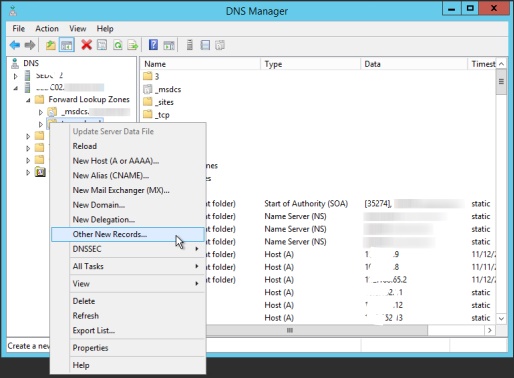The height and width of the screenshot is (378, 514).
Task: Expand the _msdcs zone tree node
Action: click(x=41, y=112)
